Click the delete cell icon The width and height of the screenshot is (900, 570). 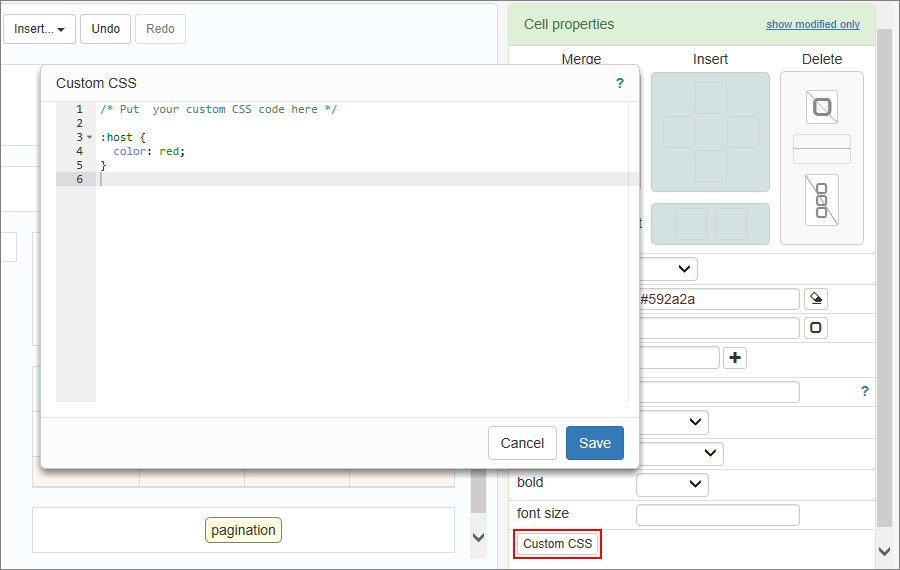coord(822,107)
